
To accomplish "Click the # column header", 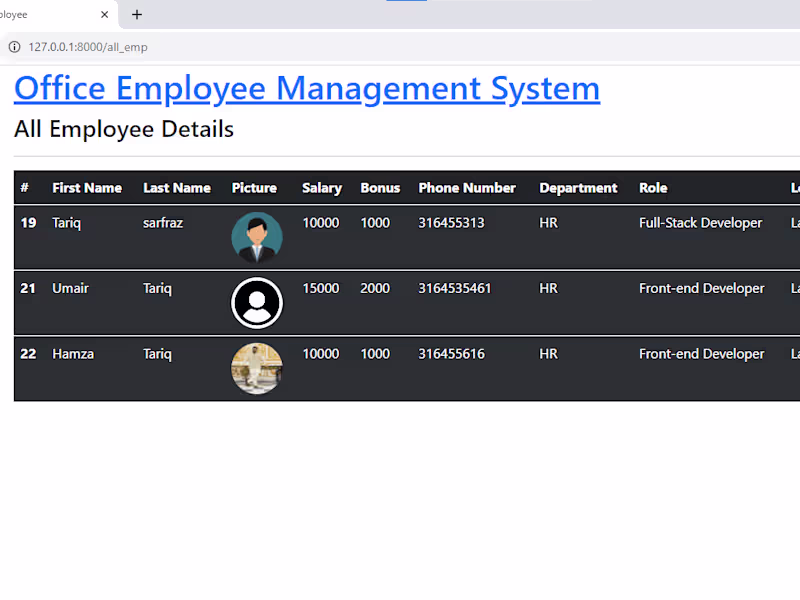I will tap(24, 188).
